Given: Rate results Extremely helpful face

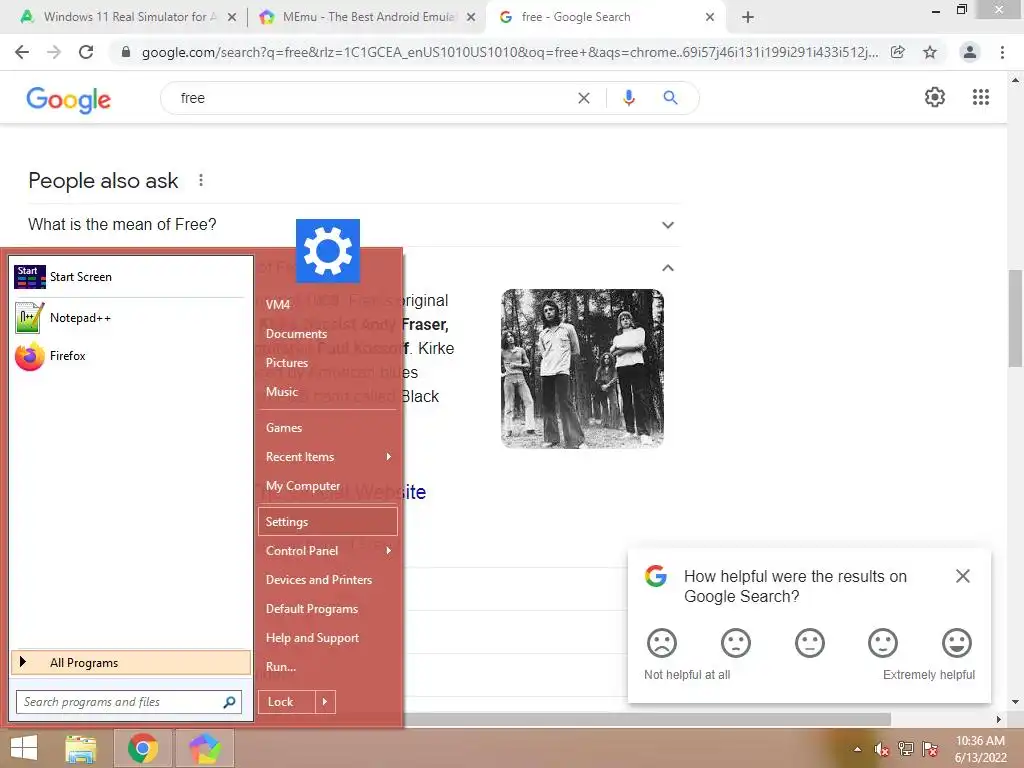Looking at the screenshot, I should point(957,643).
